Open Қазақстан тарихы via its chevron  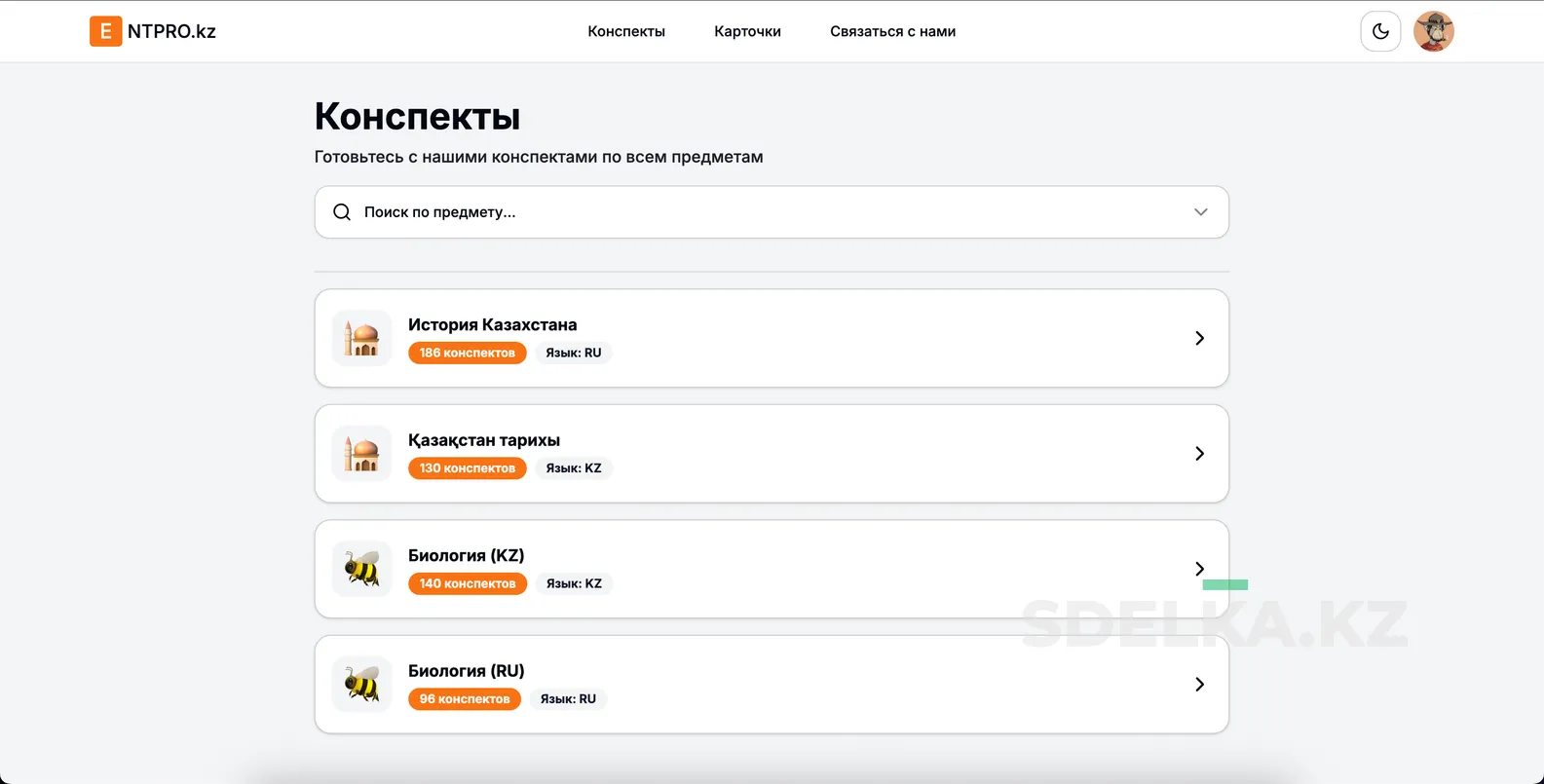pyautogui.click(x=1200, y=454)
